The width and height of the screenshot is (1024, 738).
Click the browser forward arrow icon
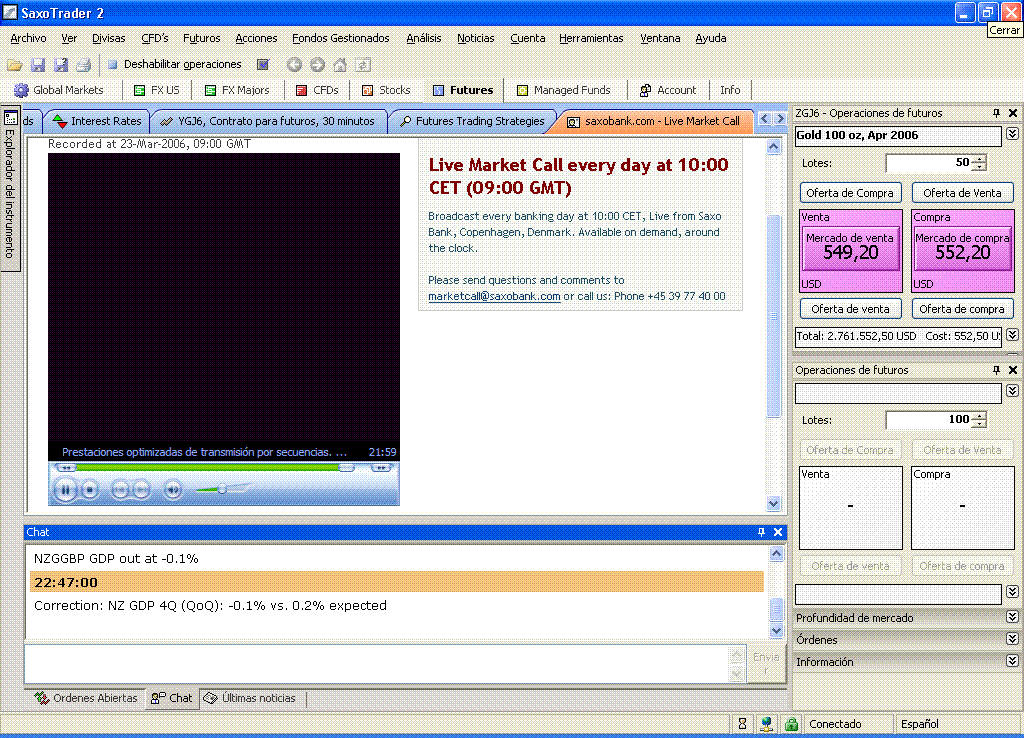[x=317, y=64]
